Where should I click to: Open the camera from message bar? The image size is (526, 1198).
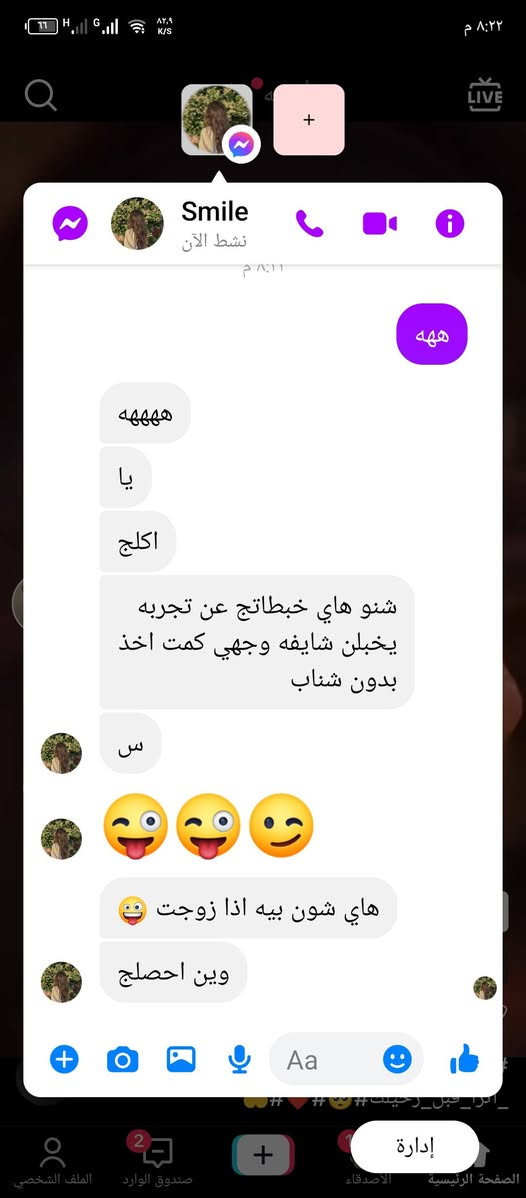(x=122, y=1060)
